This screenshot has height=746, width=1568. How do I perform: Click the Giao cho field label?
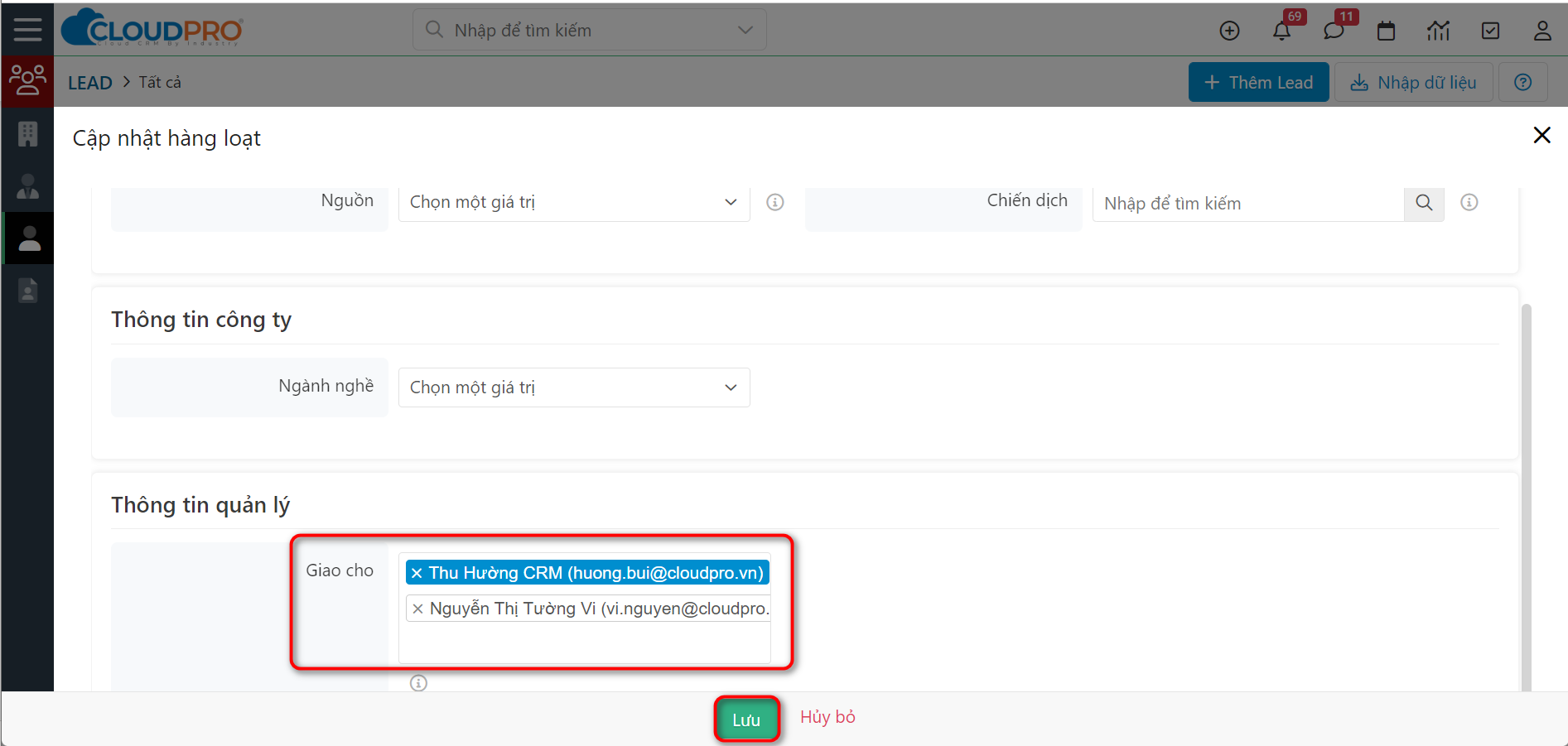340,570
